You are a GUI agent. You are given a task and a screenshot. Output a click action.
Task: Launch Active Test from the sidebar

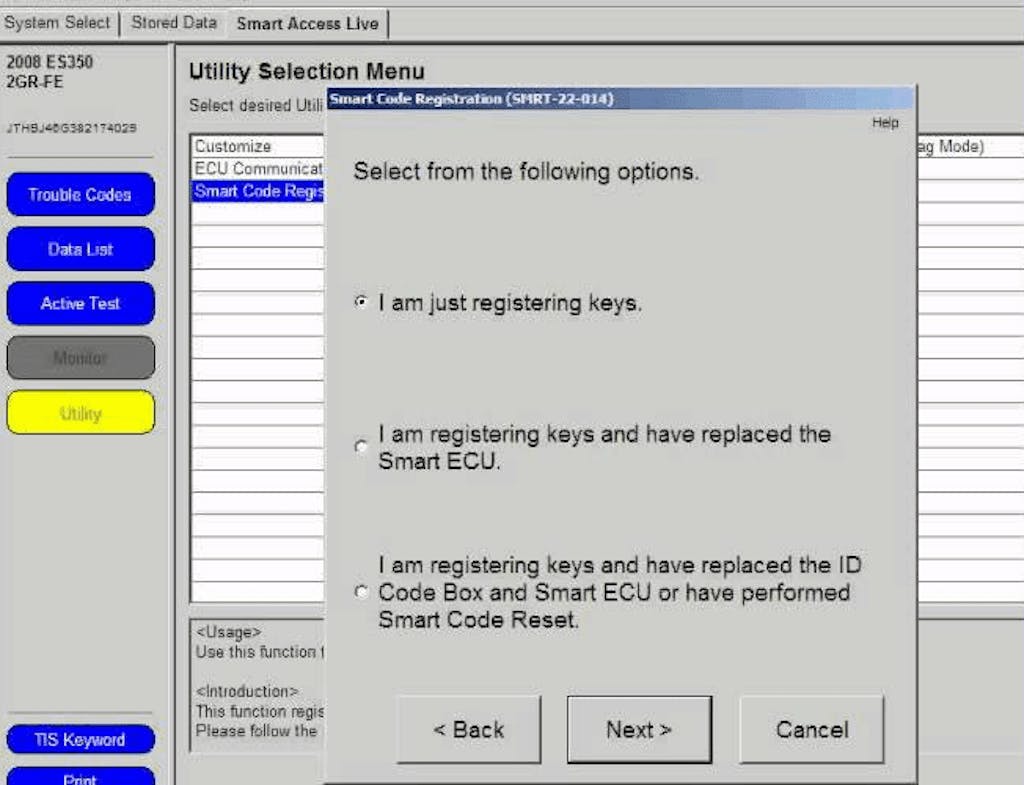click(80, 303)
